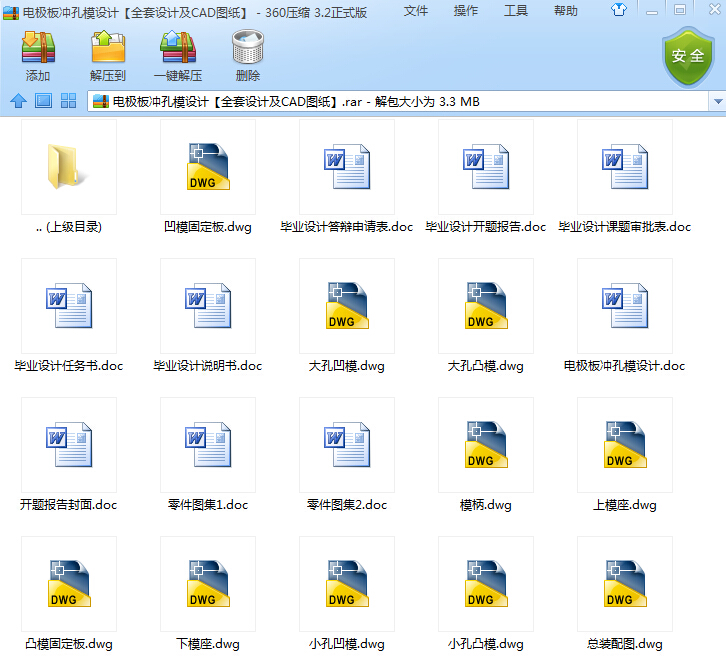Open the 文件 menu
This screenshot has width=726, height=672.
pyautogui.click(x=415, y=11)
